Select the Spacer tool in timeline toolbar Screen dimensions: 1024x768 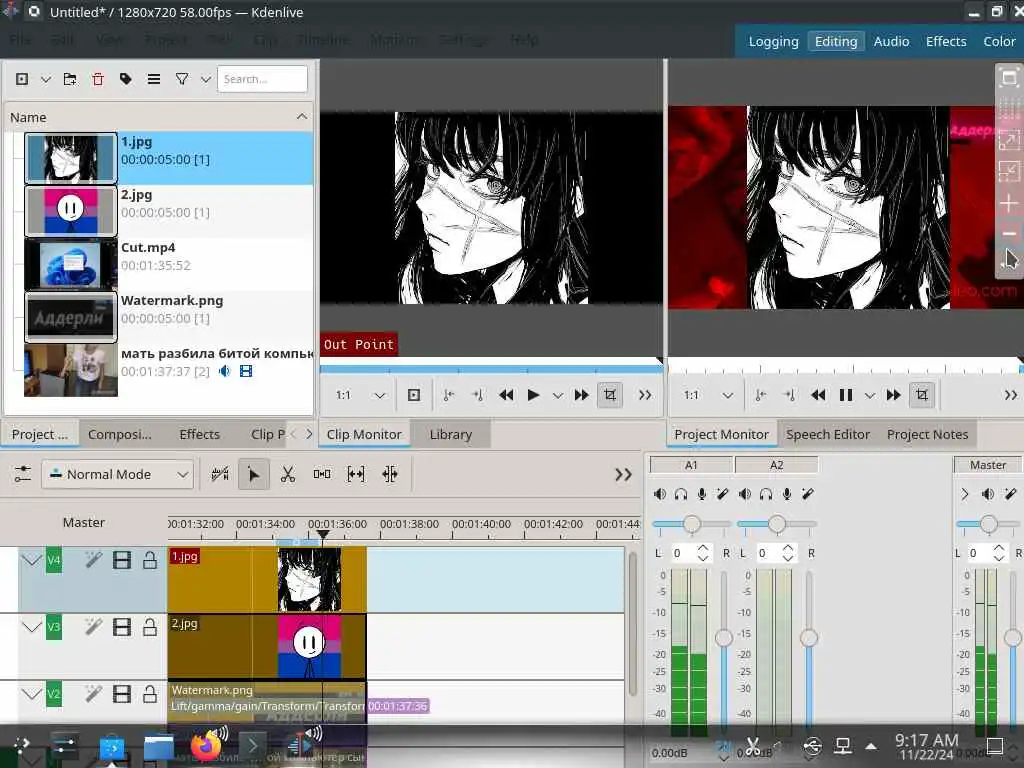pos(322,474)
